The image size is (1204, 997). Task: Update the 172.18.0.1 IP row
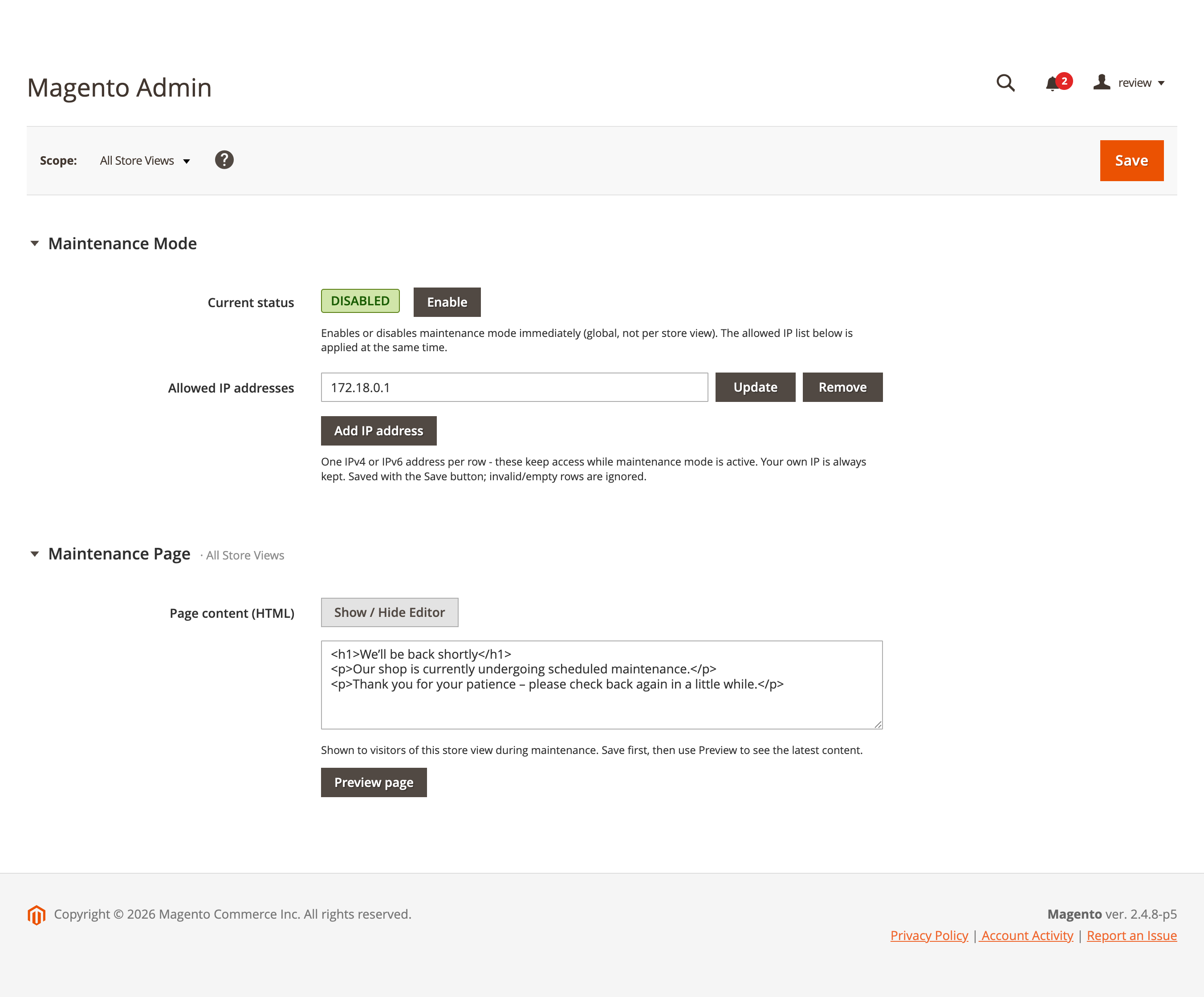coord(755,387)
